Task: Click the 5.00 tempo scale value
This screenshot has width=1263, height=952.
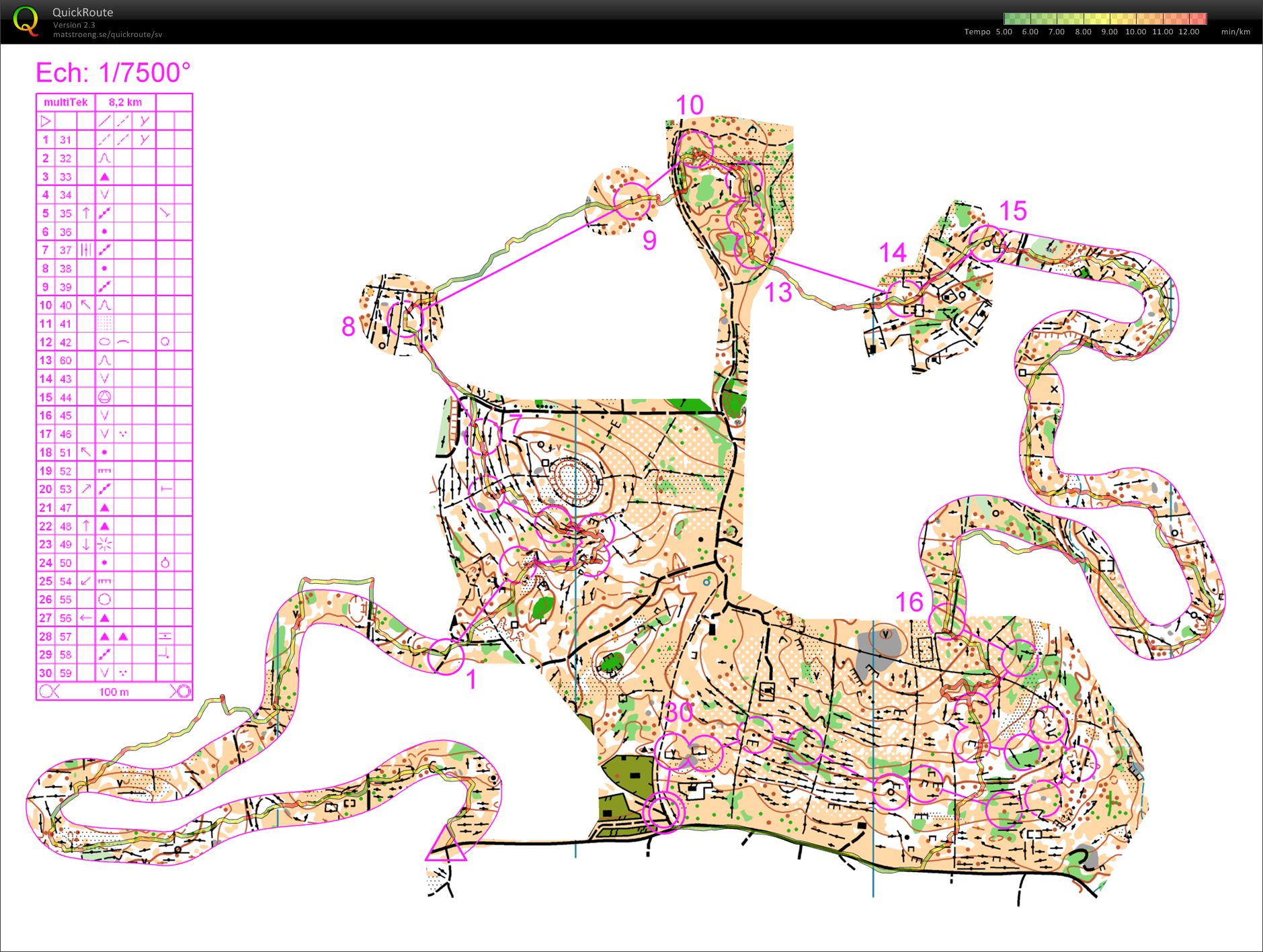Action: (1004, 32)
